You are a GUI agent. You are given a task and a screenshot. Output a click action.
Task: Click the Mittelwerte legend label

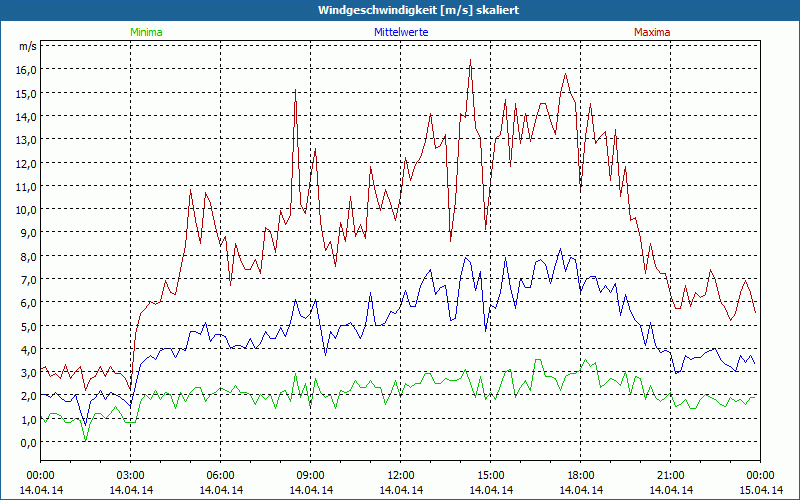pos(401,32)
